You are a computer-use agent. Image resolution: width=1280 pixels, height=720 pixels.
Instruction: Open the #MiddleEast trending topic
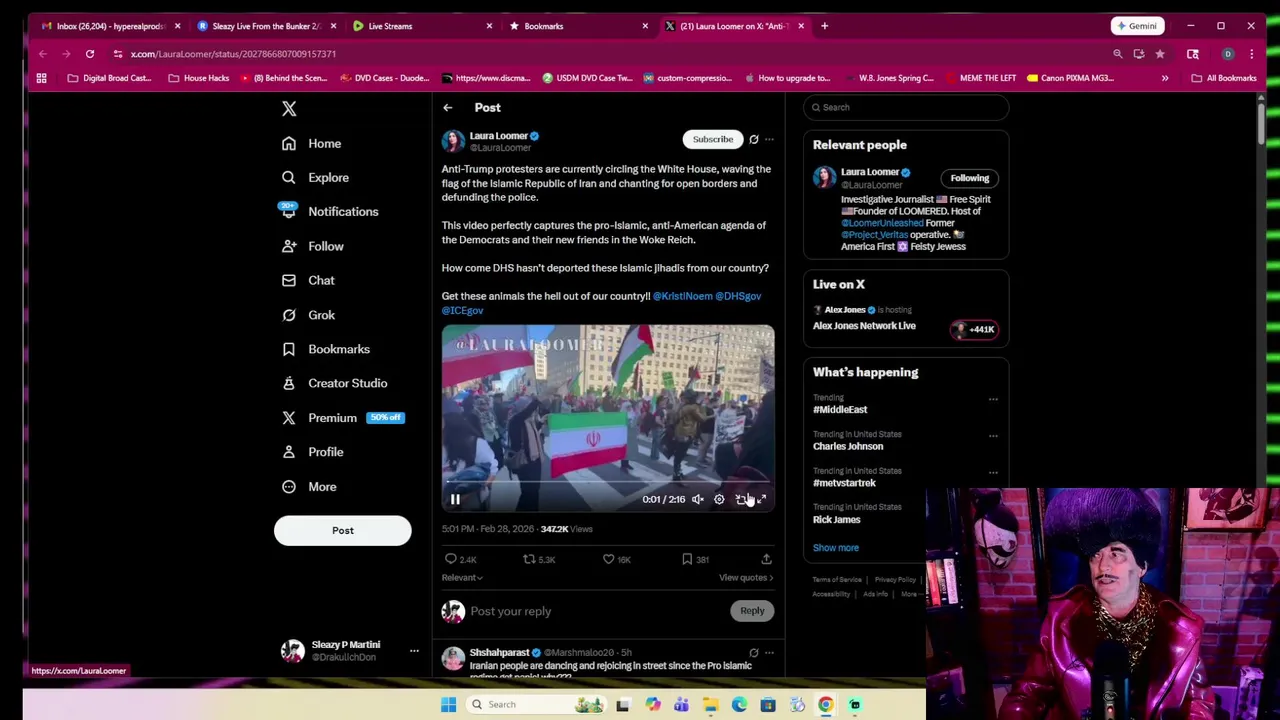pos(840,410)
